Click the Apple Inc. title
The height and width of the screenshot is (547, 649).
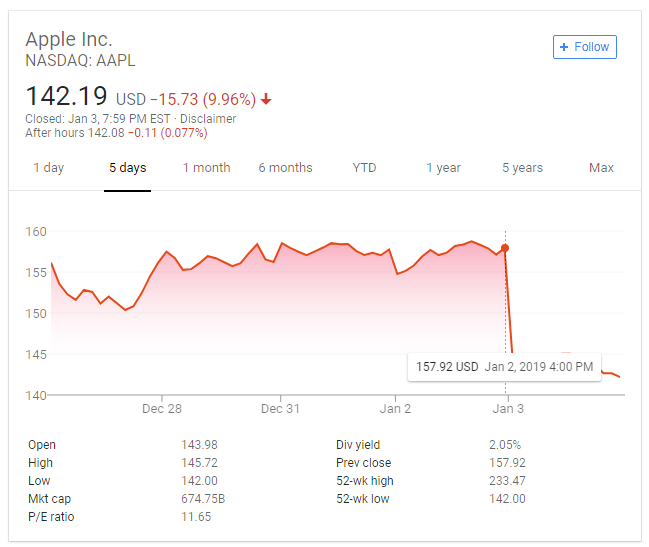(x=69, y=40)
